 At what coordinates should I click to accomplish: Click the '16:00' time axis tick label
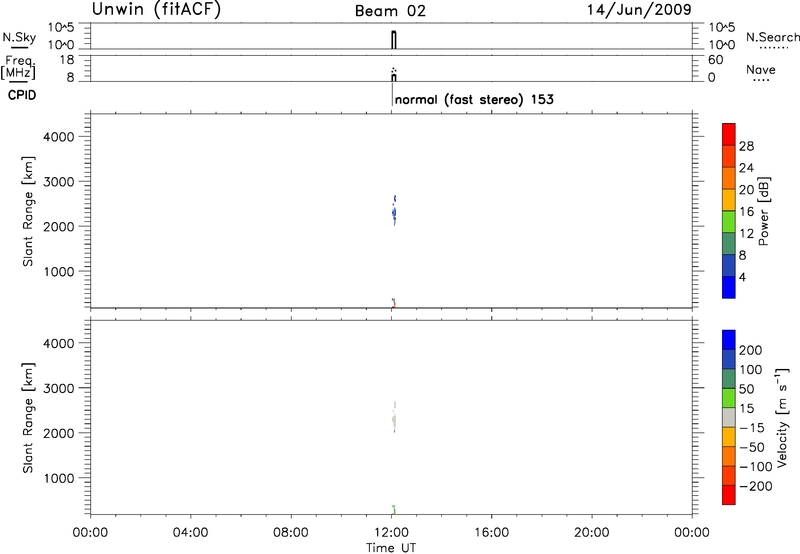[491, 533]
